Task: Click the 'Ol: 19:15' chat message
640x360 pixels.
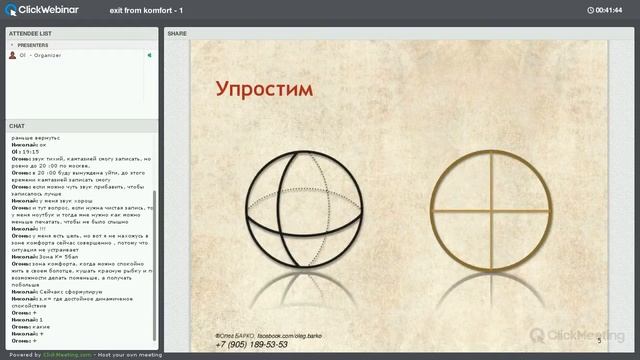Action: 25,152
